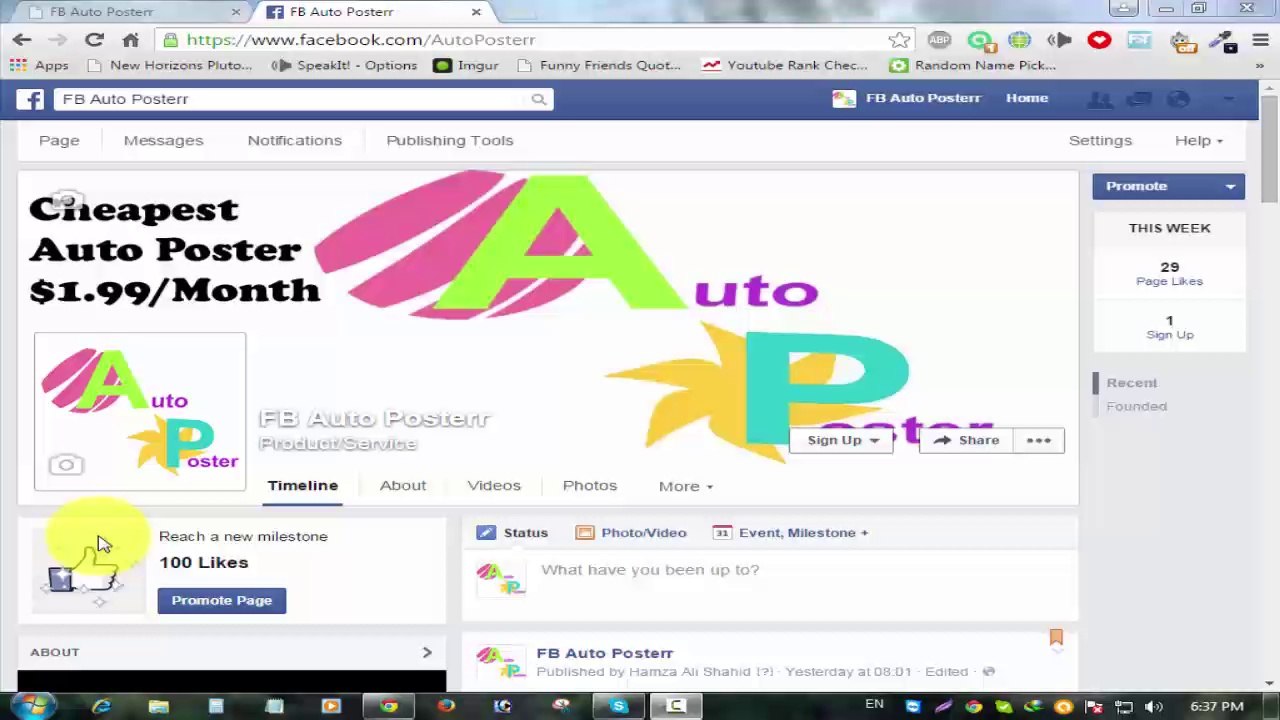Bookmark this page with the star icon
Viewport: 1280px width, 720px height.
[x=899, y=40]
